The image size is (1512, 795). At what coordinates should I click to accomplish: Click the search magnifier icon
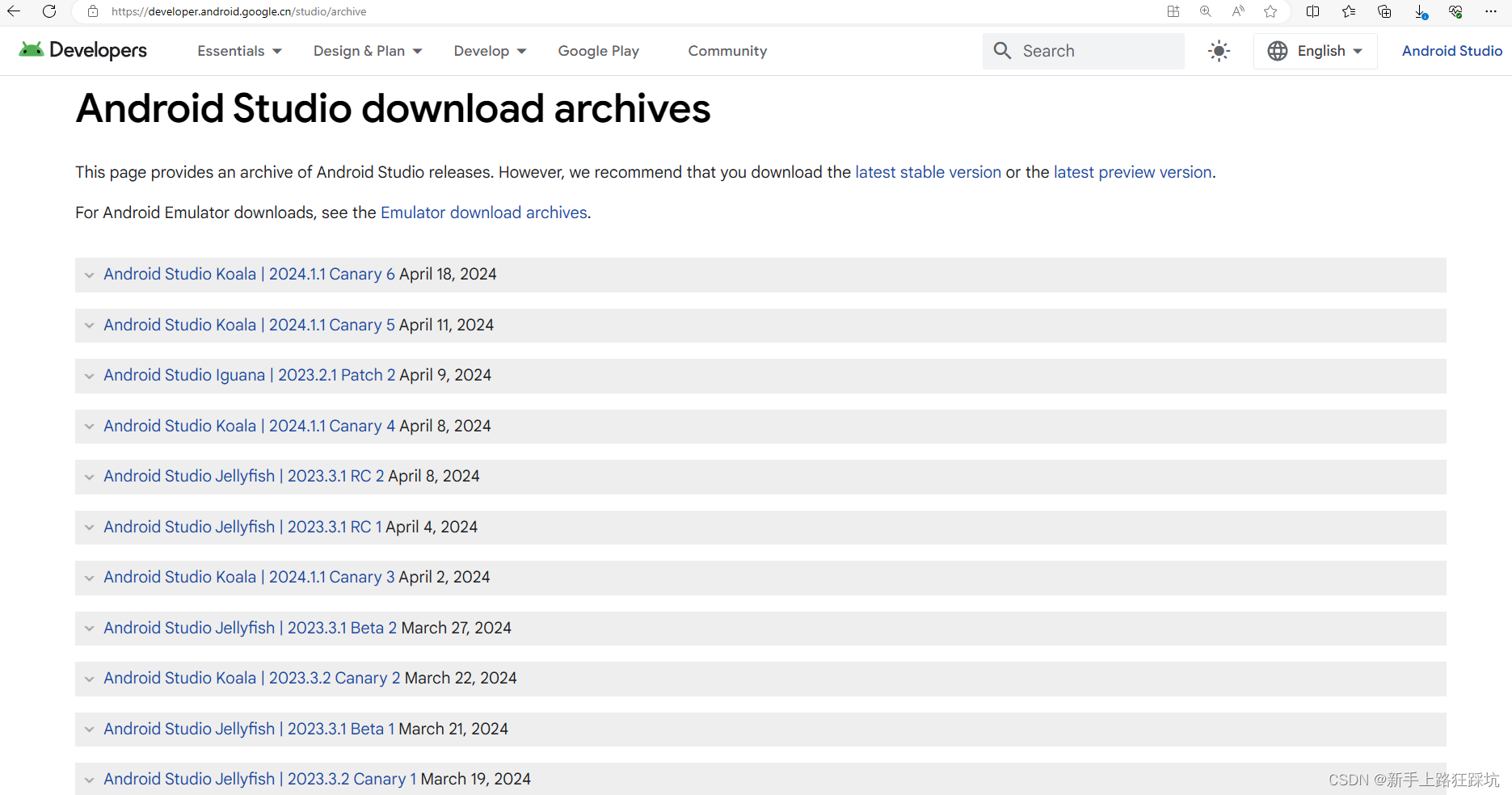pyautogui.click(x=1002, y=51)
